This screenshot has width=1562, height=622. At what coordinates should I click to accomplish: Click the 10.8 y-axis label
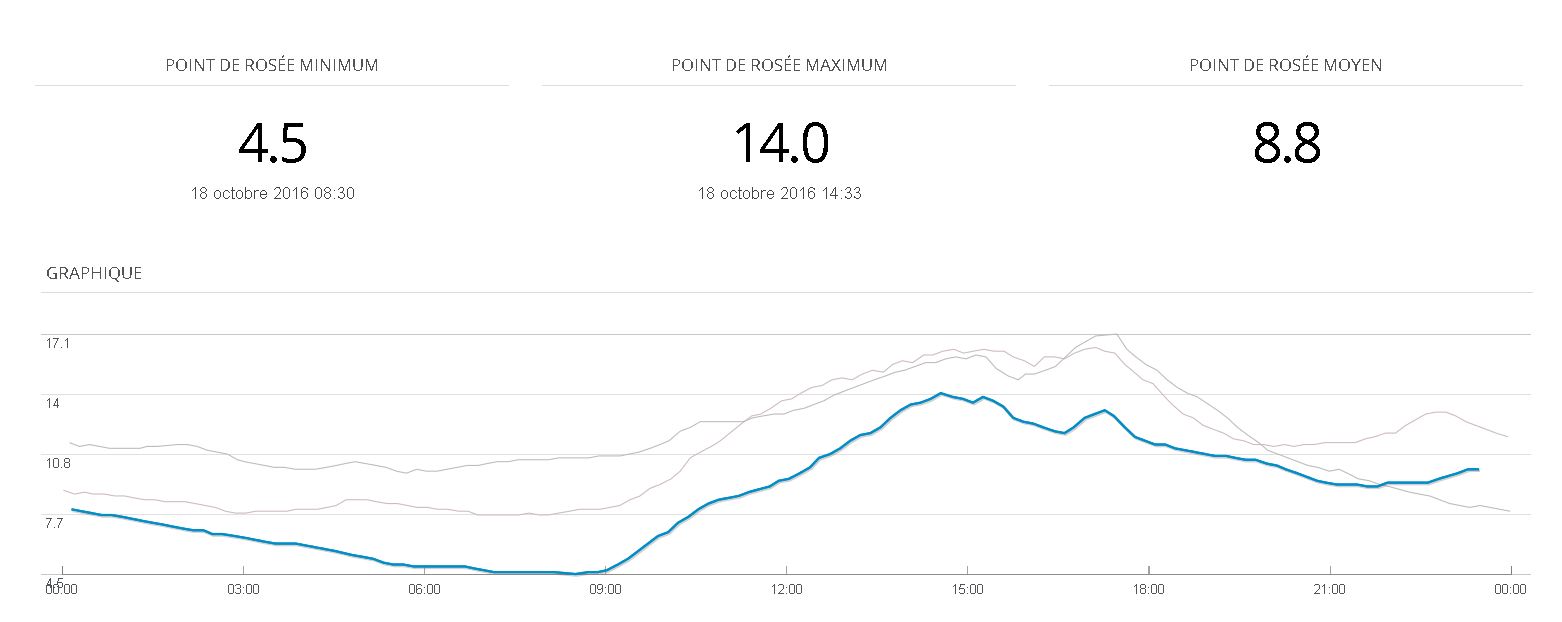(58, 463)
